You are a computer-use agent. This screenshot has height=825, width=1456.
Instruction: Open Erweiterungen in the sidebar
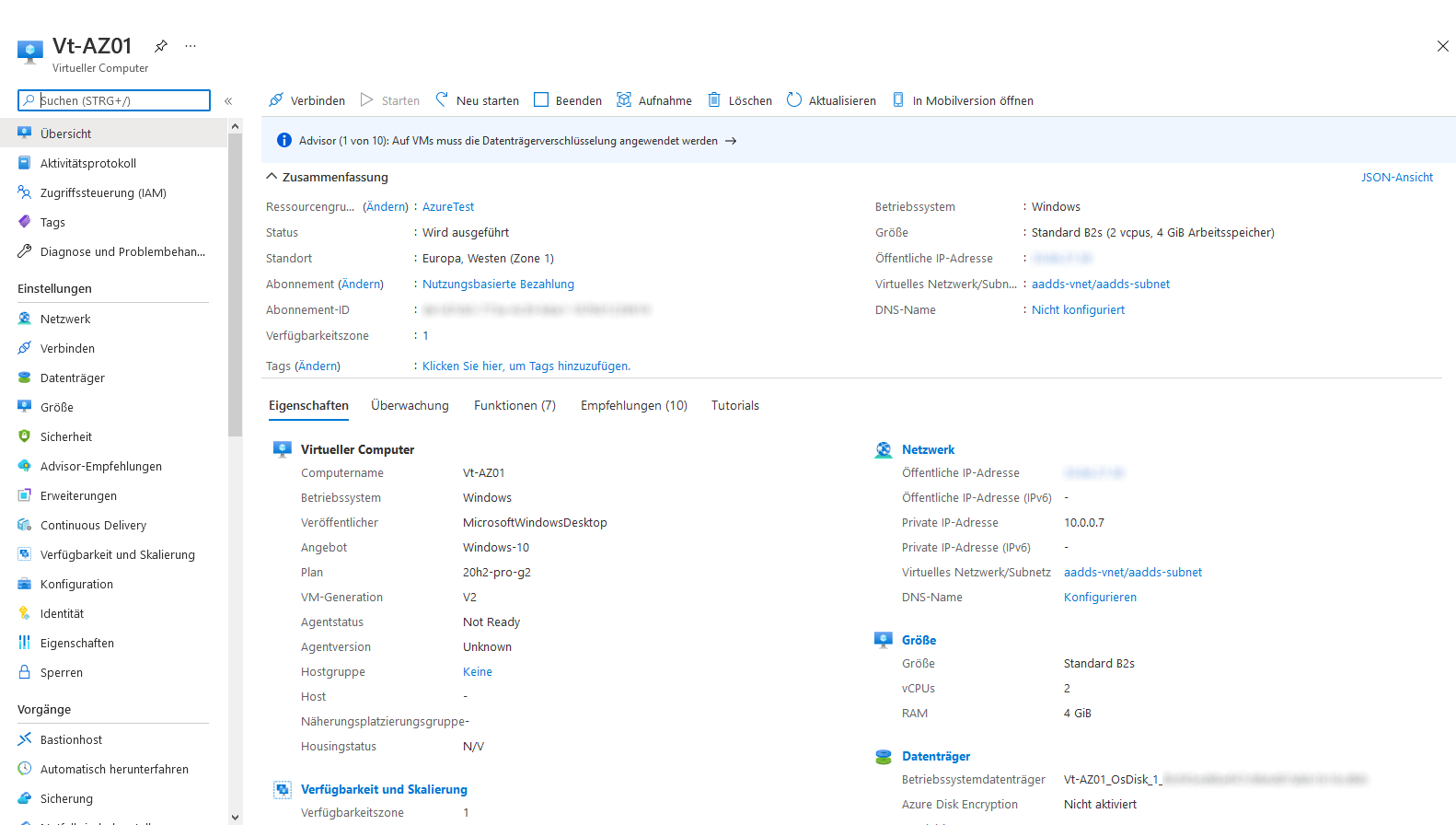pyautogui.click(x=113, y=495)
